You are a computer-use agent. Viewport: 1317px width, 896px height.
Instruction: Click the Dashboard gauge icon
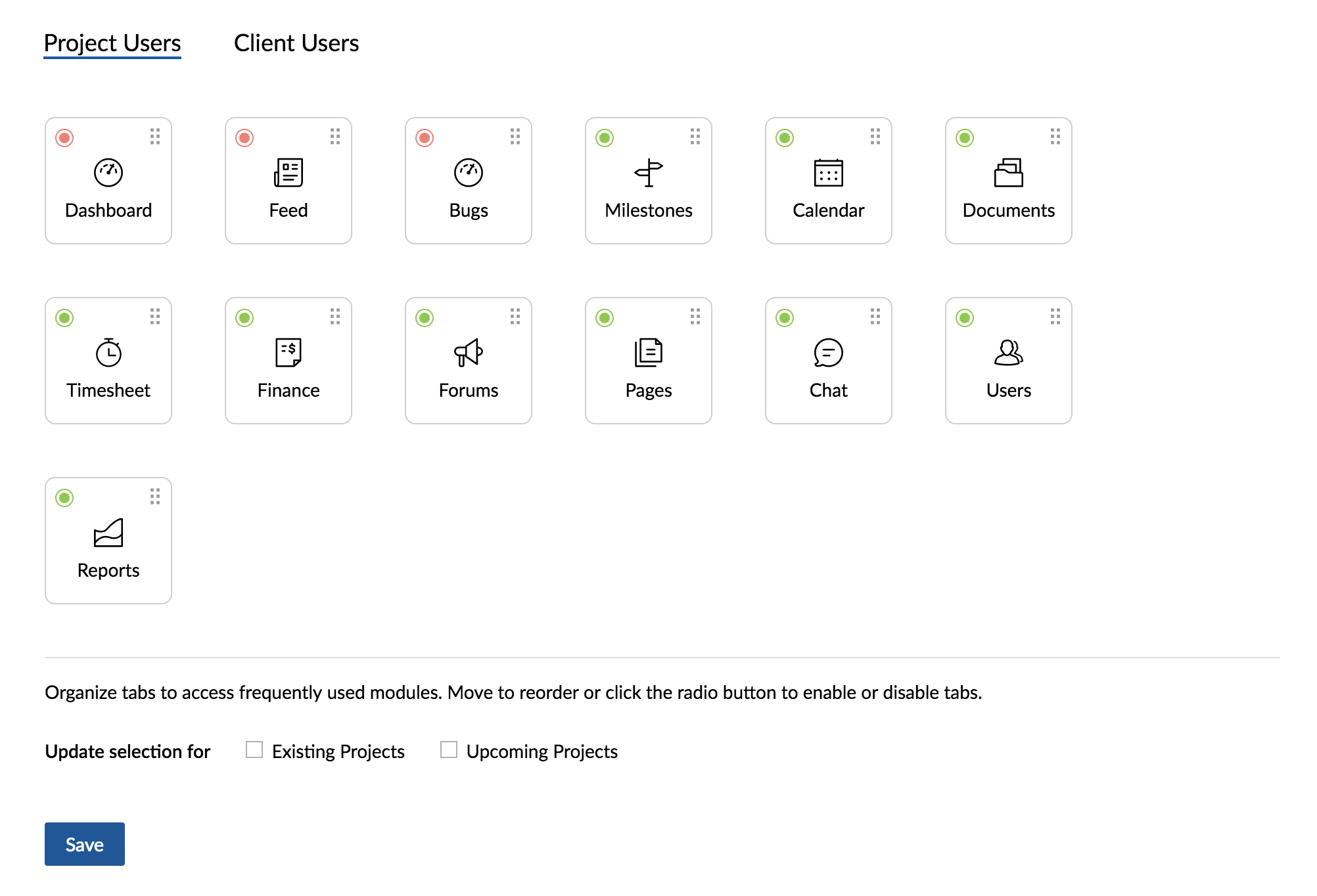click(108, 173)
